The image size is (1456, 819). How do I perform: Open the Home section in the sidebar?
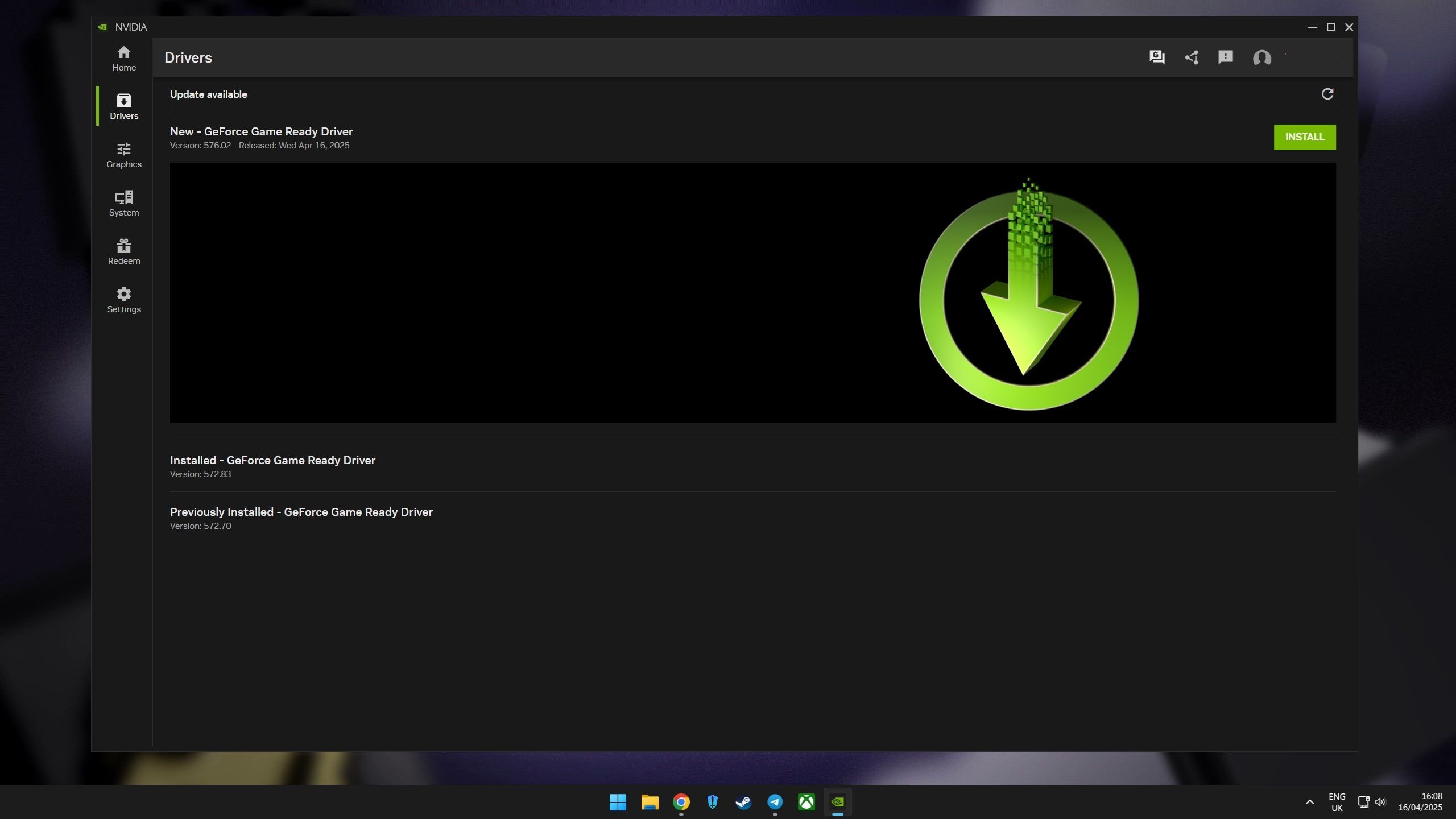[123, 59]
